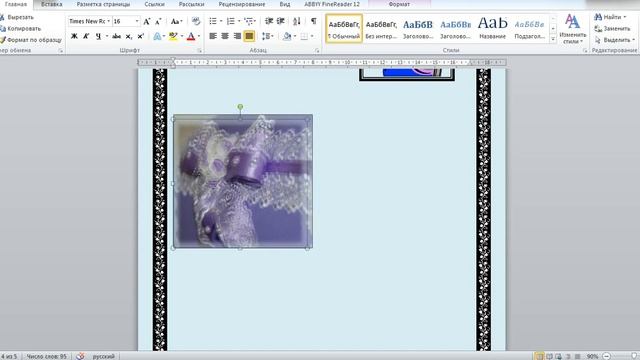Decrease font size
640x360 pixels.
point(158,21)
